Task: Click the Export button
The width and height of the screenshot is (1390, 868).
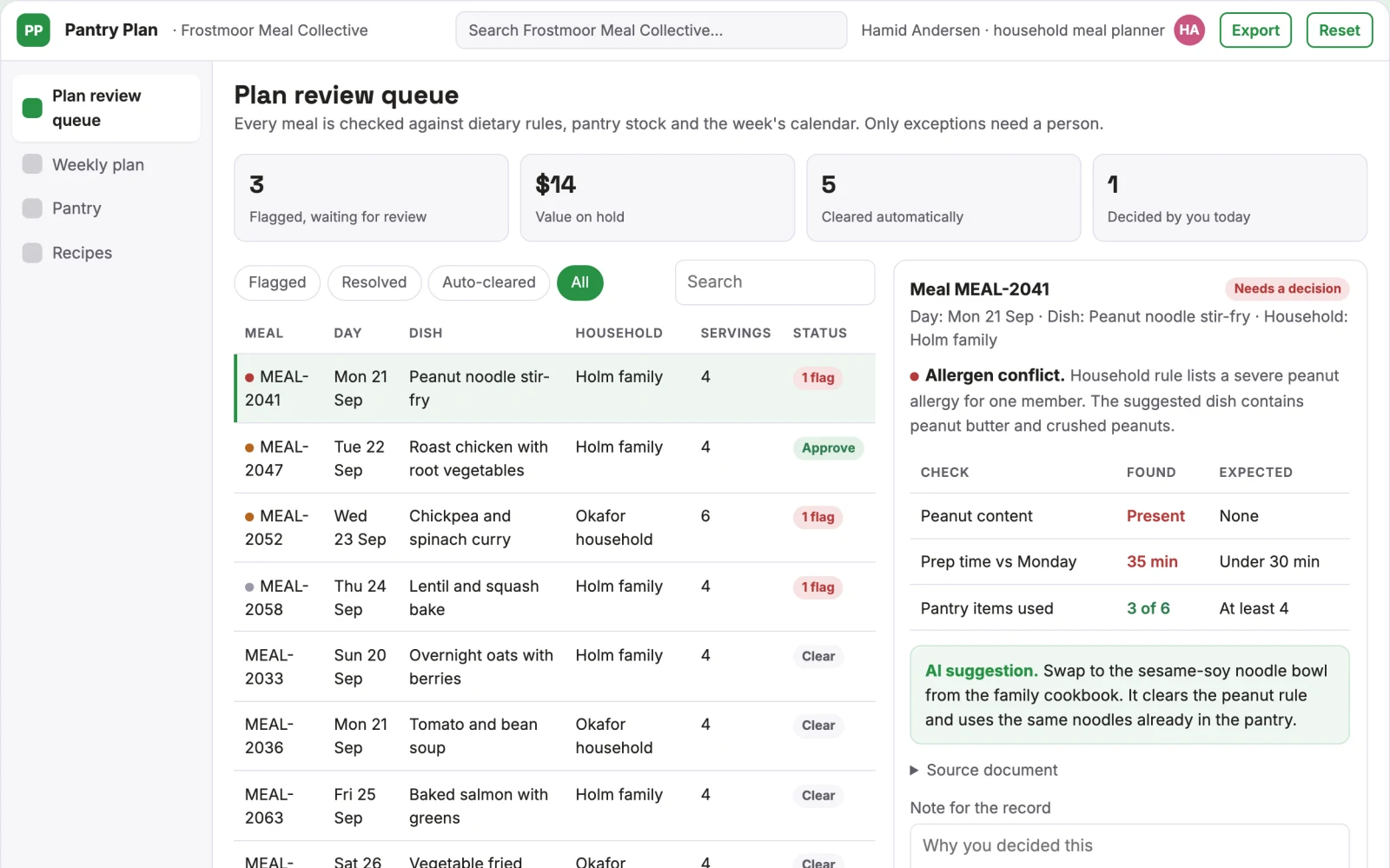Action: click(1255, 30)
